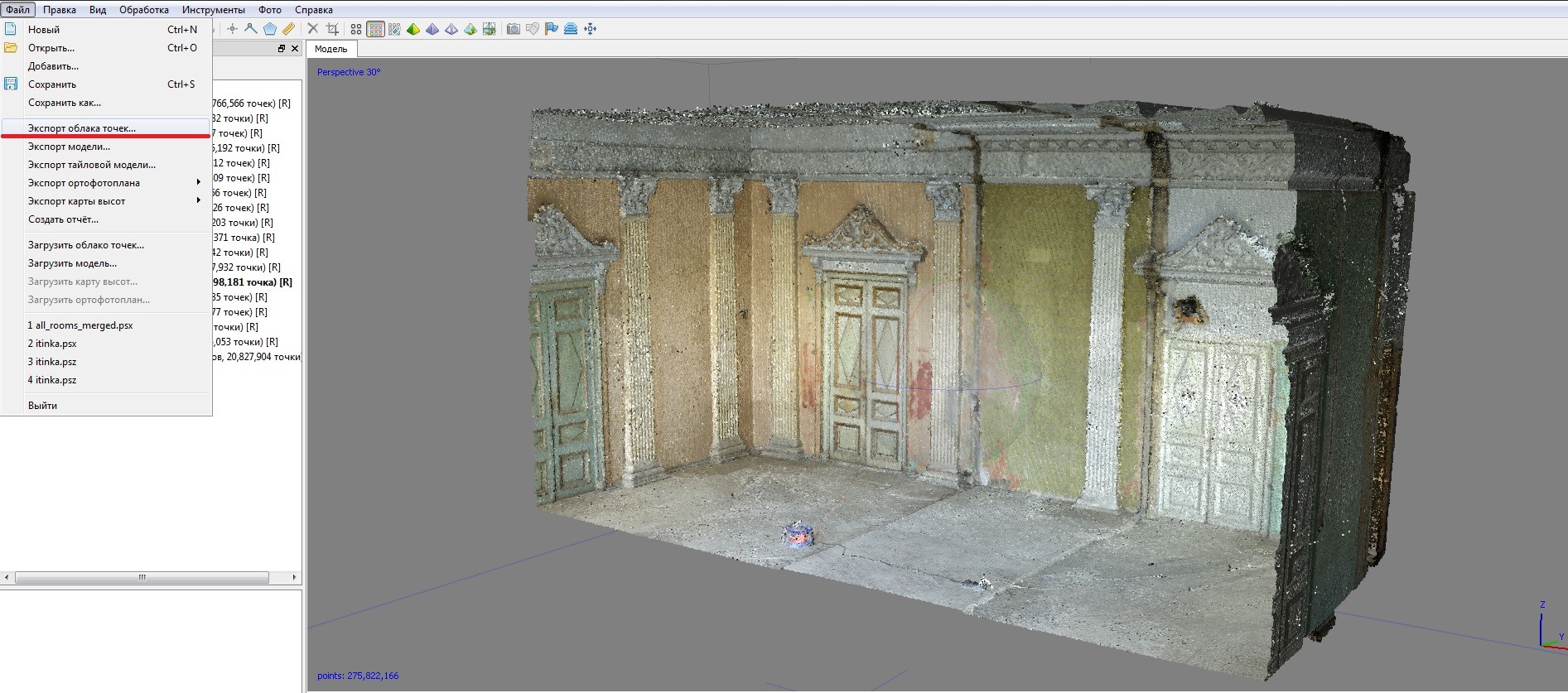
Task: Select chunk row ending 053 точки
Action: pyautogui.click(x=246, y=342)
